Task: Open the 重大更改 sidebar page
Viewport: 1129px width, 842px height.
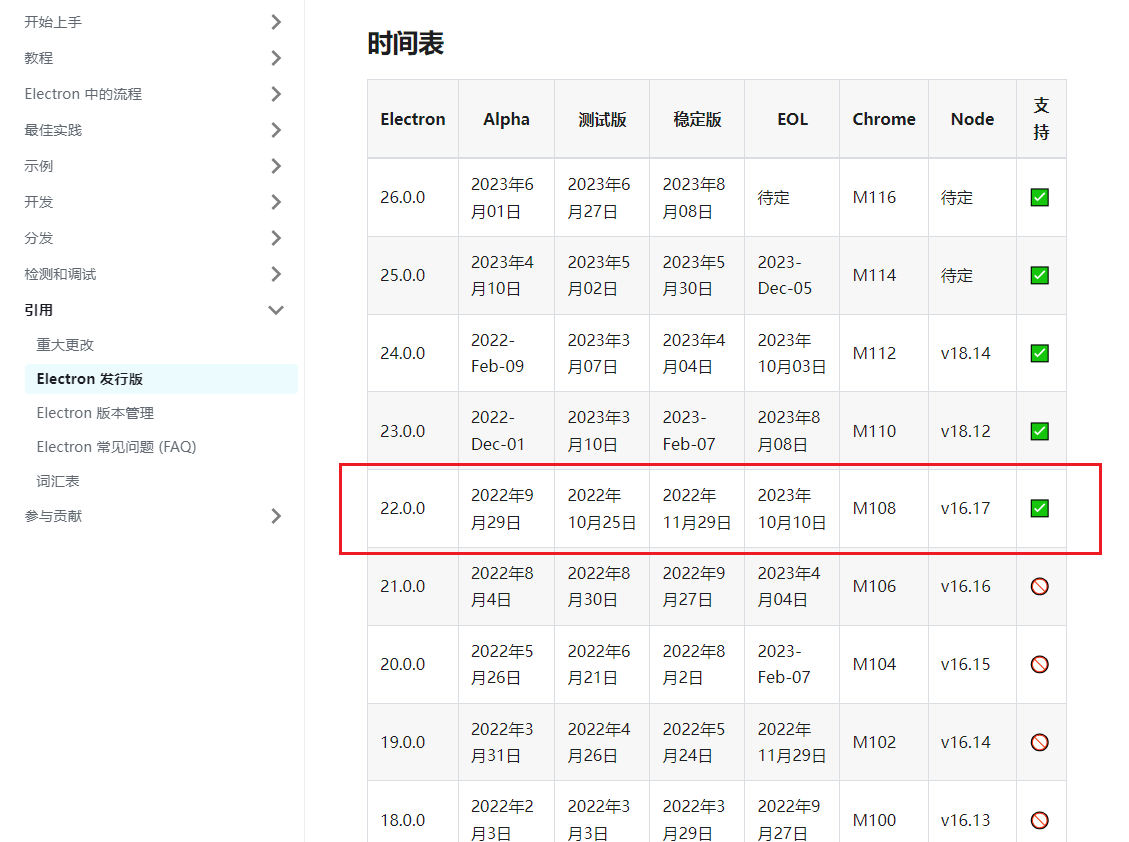Action: [65, 345]
